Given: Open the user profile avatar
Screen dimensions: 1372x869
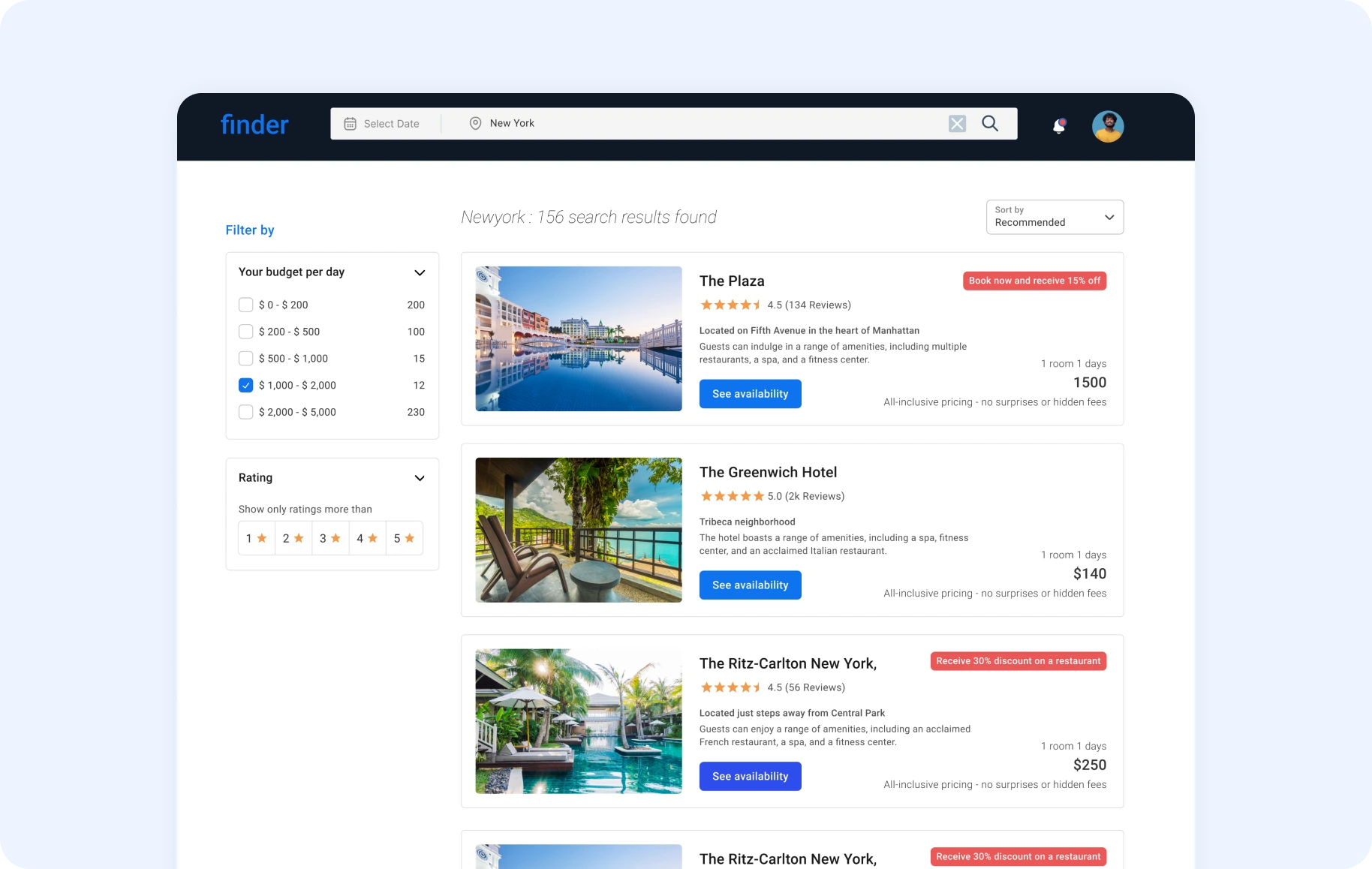Looking at the screenshot, I should [x=1107, y=126].
